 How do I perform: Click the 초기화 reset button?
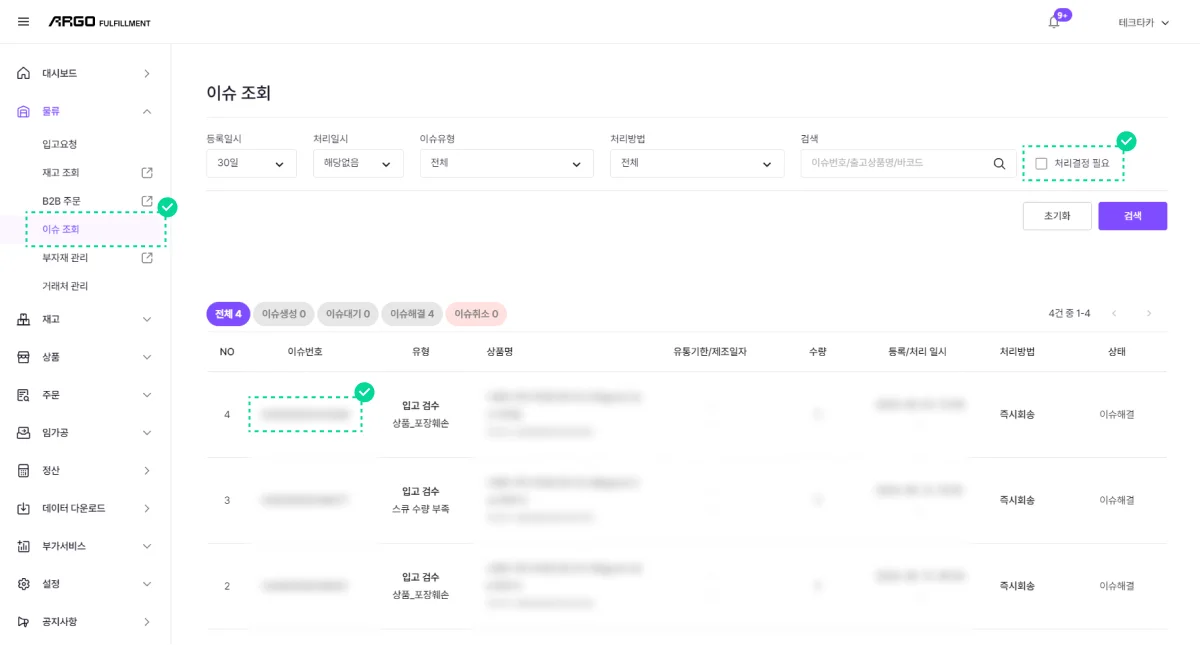(1057, 215)
